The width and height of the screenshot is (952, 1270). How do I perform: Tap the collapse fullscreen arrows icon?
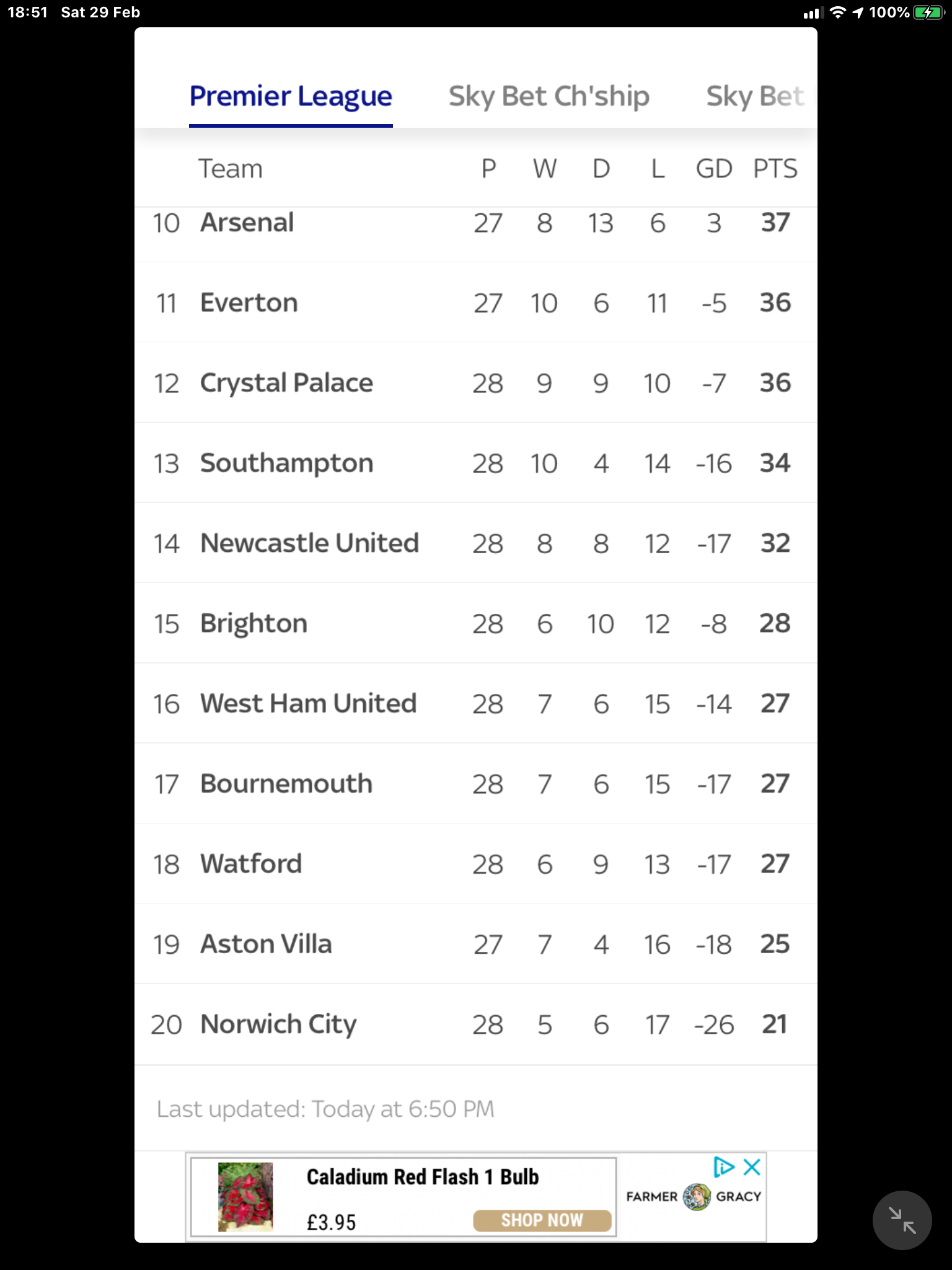(902, 1220)
